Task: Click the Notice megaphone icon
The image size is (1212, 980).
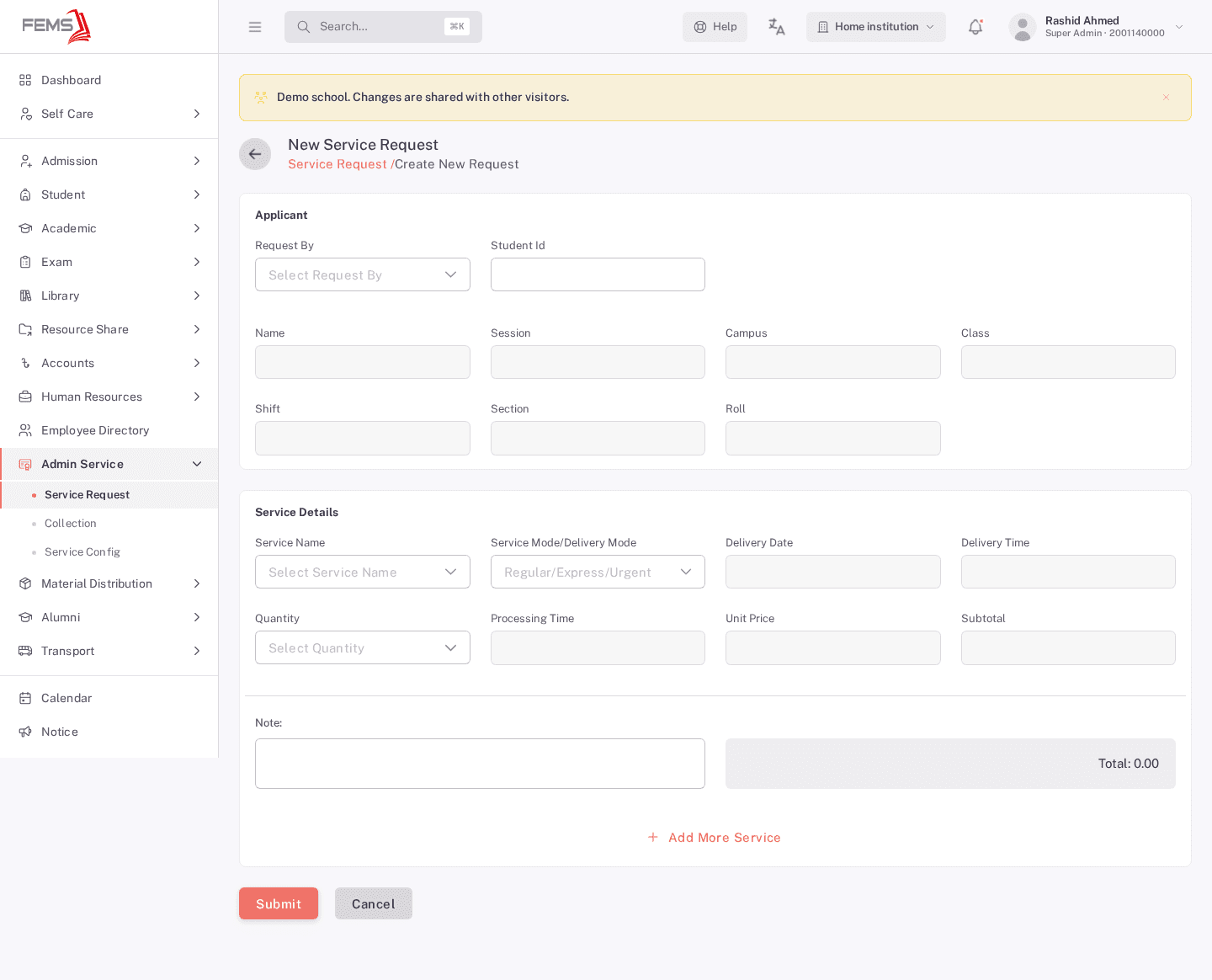Action: [x=25, y=732]
